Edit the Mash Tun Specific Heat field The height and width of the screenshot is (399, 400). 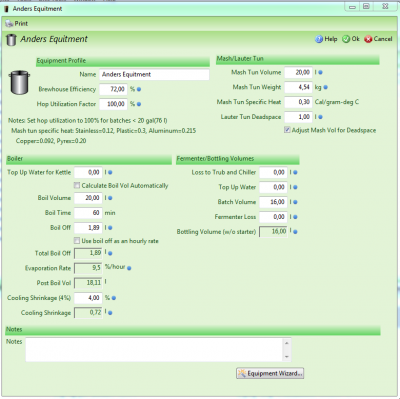point(298,102)
